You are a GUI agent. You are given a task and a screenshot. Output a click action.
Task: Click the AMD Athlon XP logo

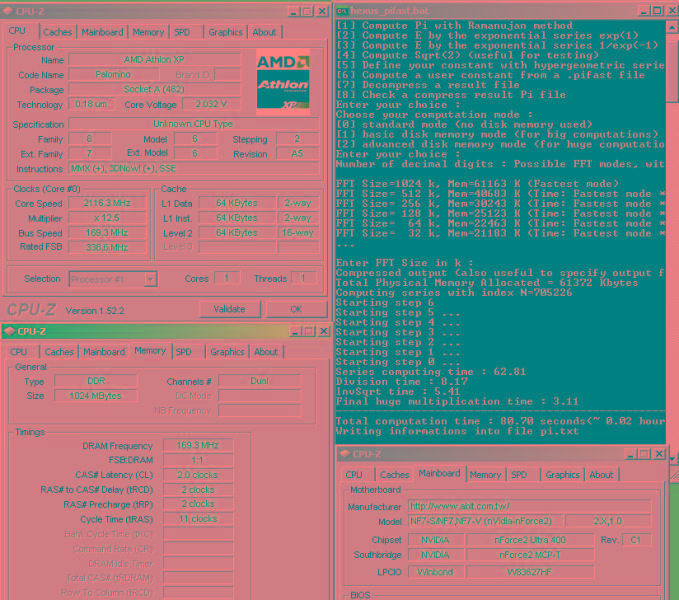point(283,82)
